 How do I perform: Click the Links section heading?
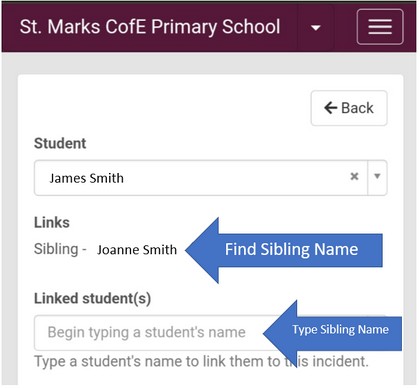coord(52,223)
